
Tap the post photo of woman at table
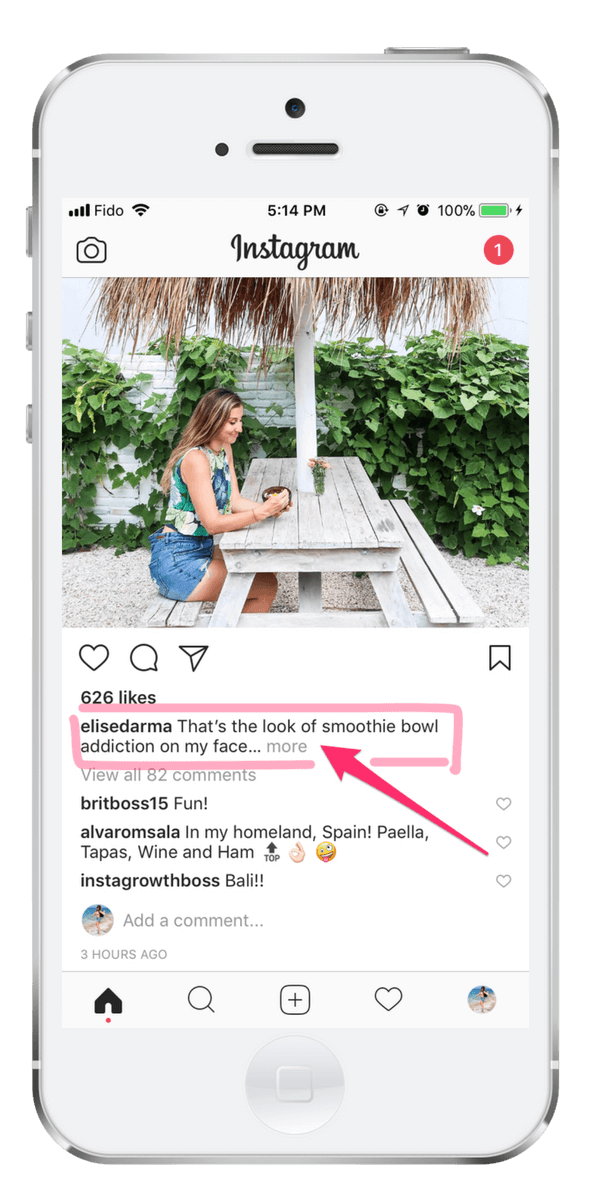pyautogui.click(x=295, y=453)
